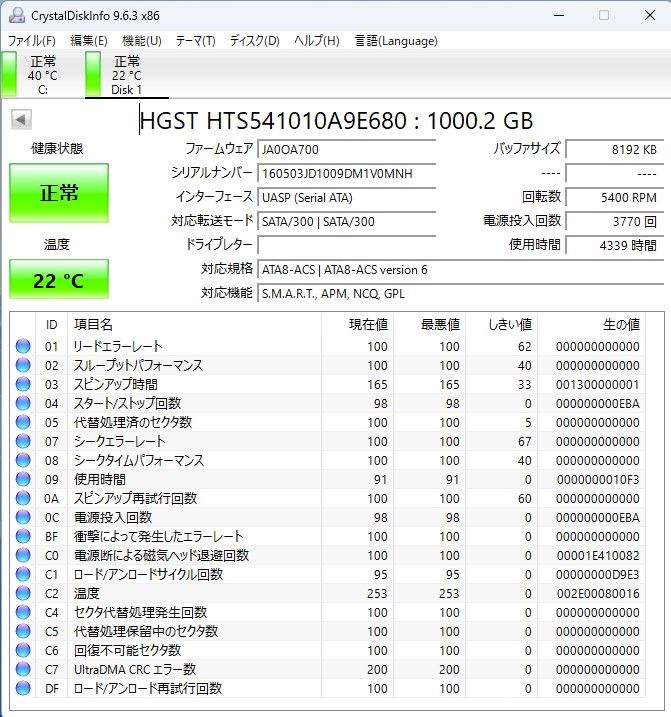The height and width of the screenshot is (717, 671).
Task: Click status icon for 回復不可能セクタ数 row
Action: pyautogui.click(x=23, y=650)
